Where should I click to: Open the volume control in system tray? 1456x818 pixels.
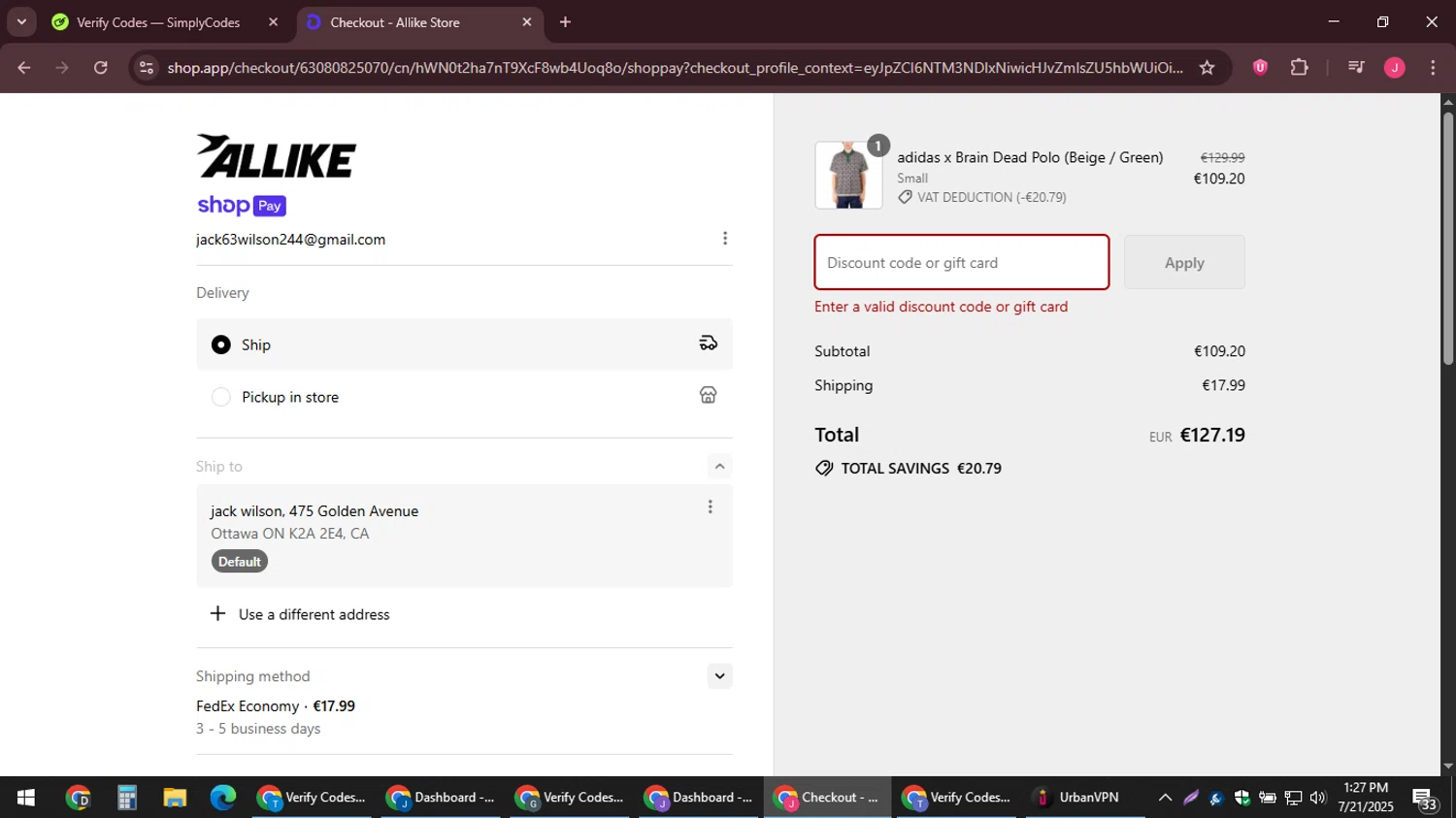1317,798
